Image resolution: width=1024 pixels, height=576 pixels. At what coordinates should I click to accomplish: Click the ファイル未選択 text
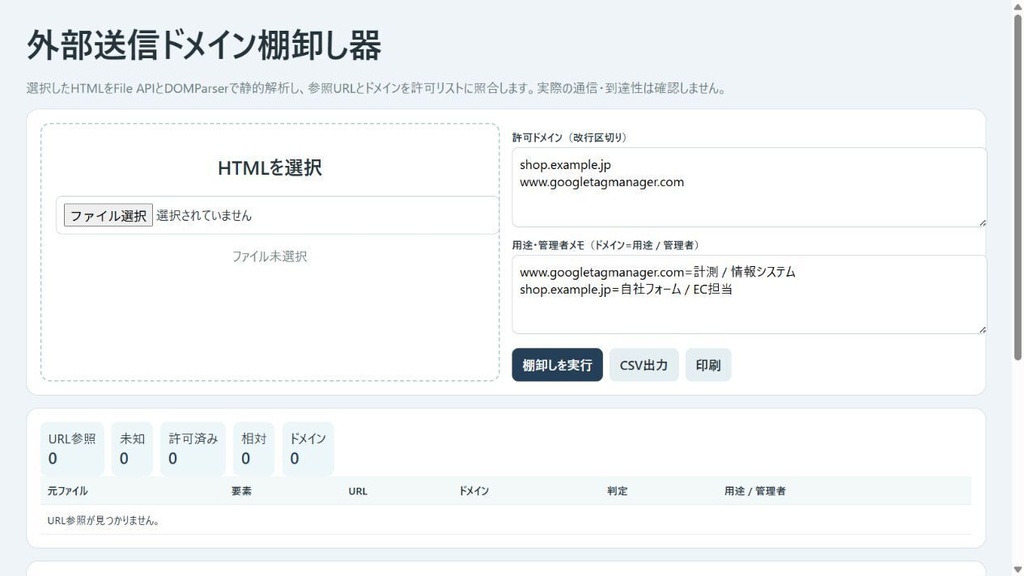click(x=270, y=257)
